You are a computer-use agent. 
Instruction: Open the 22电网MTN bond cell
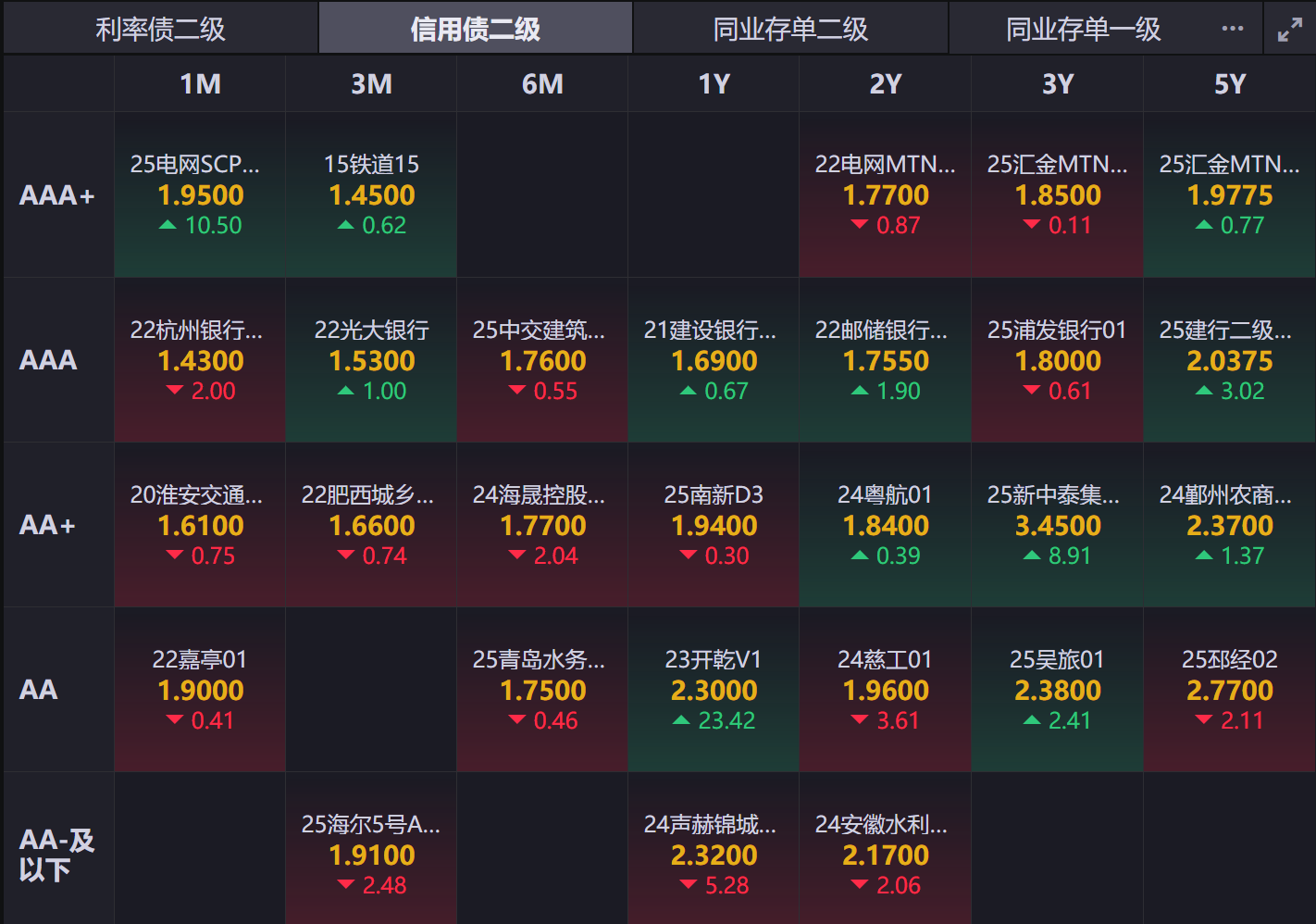click(x=886, y=195)
